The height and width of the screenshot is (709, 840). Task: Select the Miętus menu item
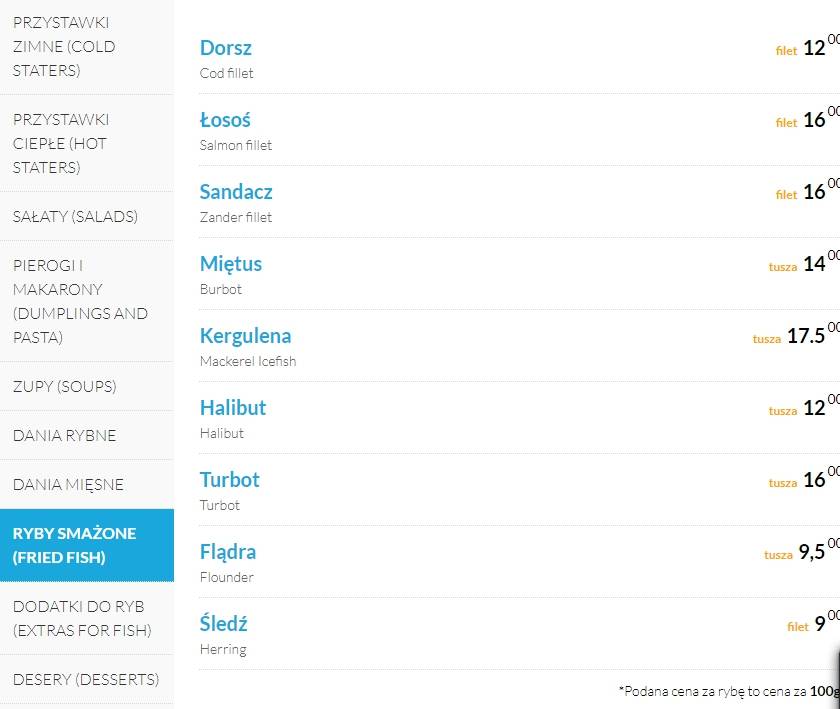click(x=231, y=264)
